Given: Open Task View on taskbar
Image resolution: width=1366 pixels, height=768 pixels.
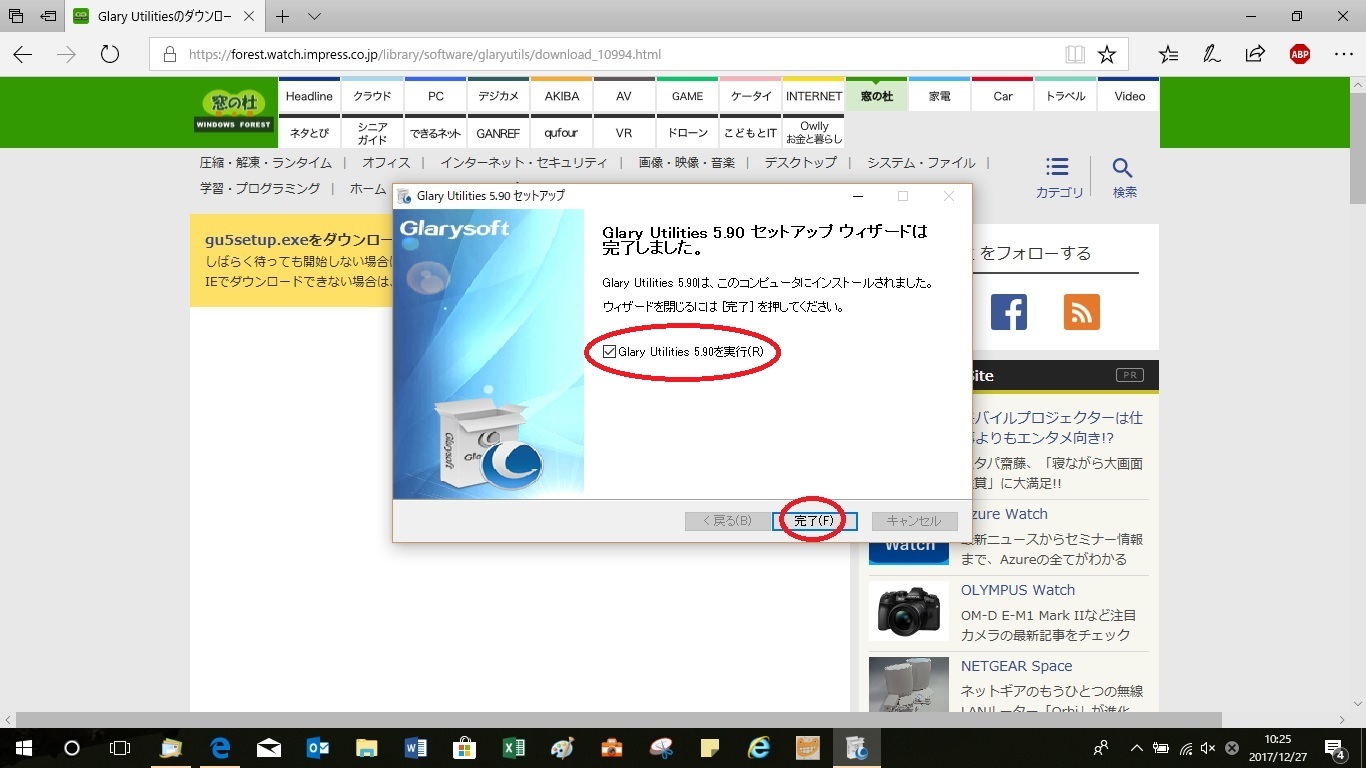Looking at the screenshot, I should [120, 748].
